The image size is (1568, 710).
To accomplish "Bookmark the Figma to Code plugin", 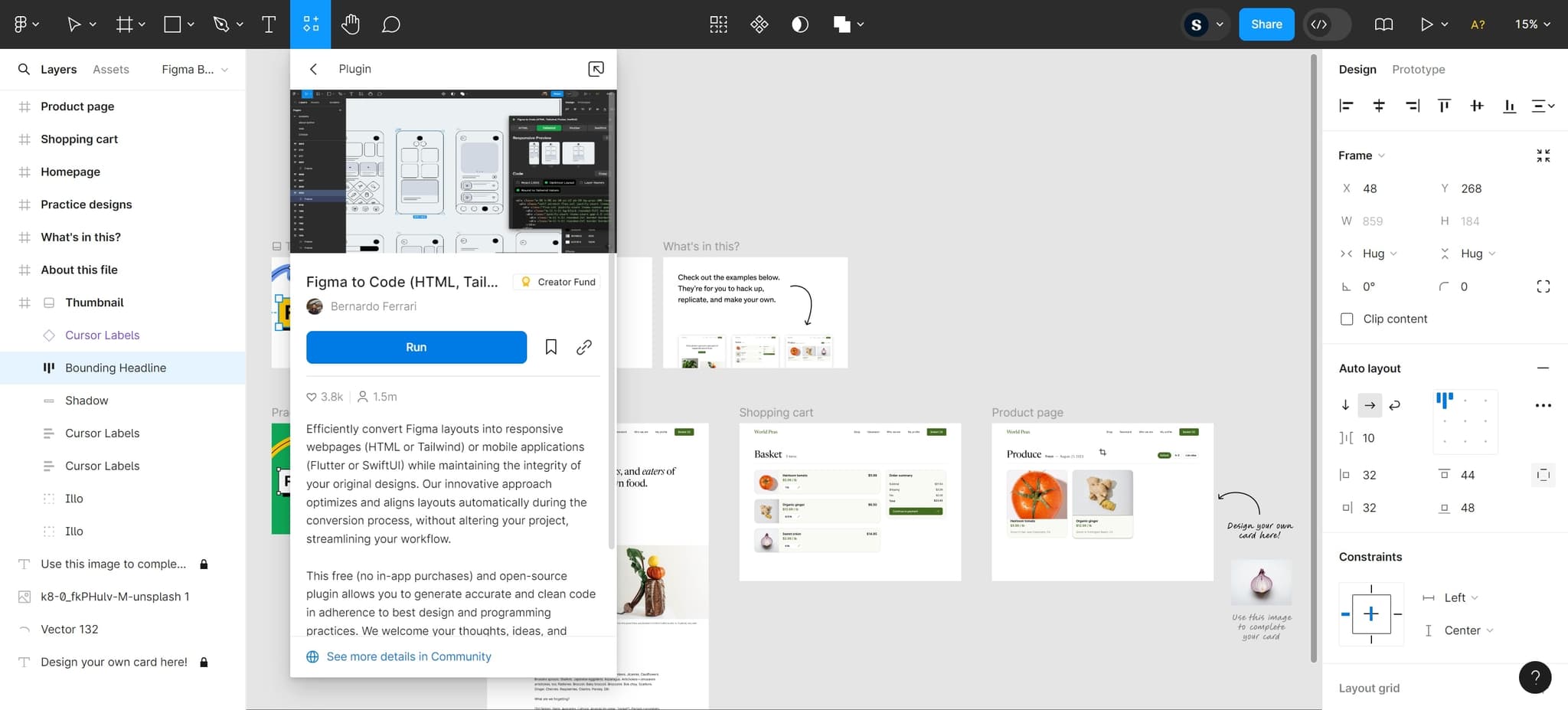I will (550, 347).
